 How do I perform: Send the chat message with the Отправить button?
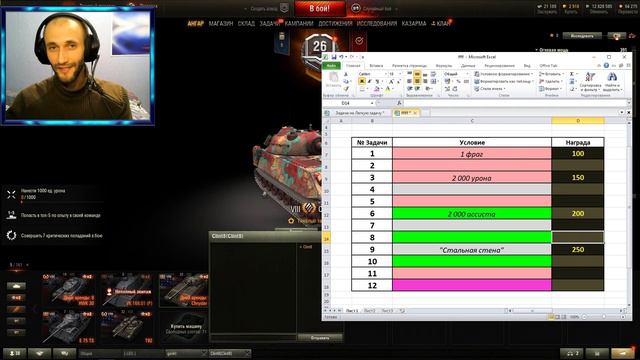[x=320, y=338]
